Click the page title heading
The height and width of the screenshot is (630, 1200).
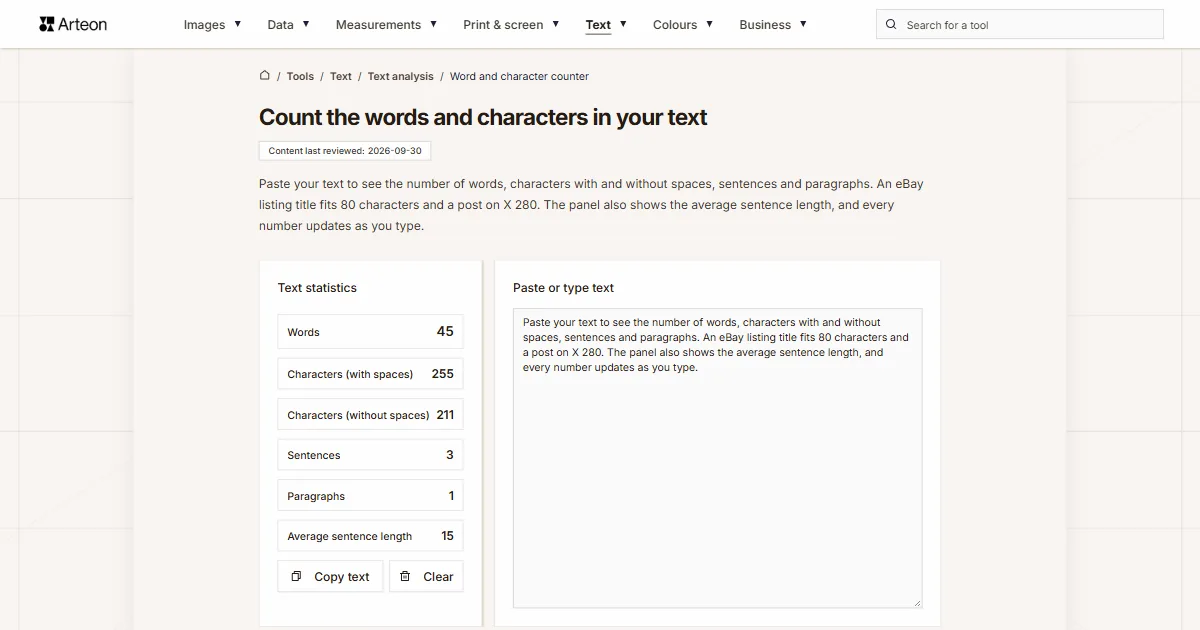(x=483, y=117)
